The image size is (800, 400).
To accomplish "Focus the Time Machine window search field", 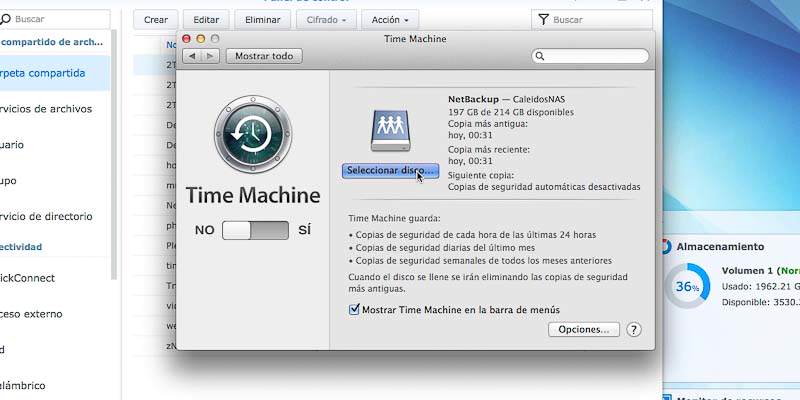I will click(590, 56).
